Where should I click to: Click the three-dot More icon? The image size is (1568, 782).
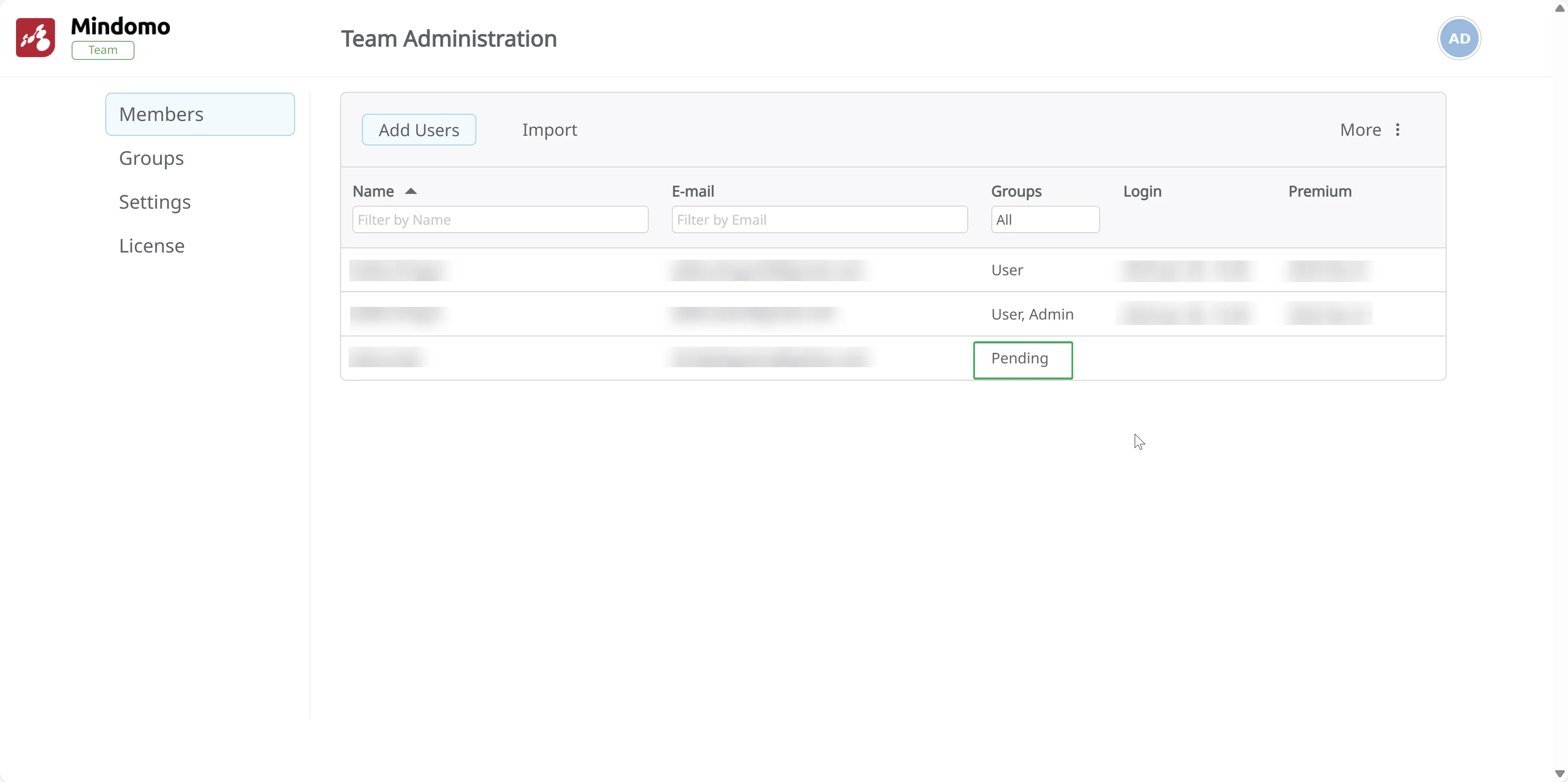[1398, 129]
